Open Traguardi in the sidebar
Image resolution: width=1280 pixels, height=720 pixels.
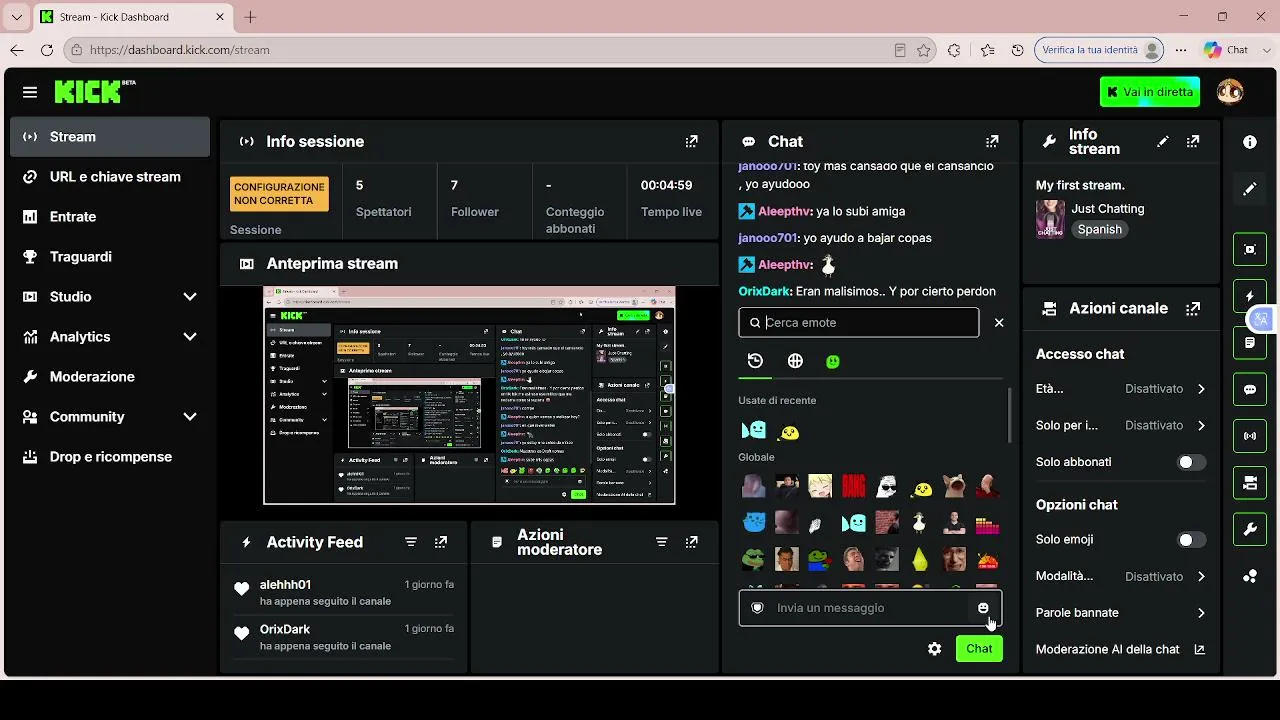click(x=110, y=257)
